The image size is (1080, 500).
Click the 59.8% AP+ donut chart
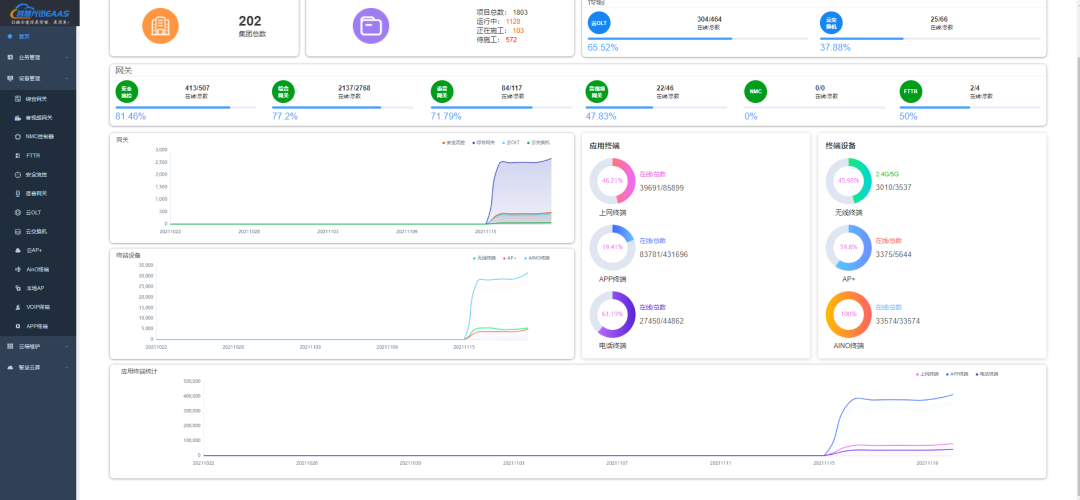848,247
